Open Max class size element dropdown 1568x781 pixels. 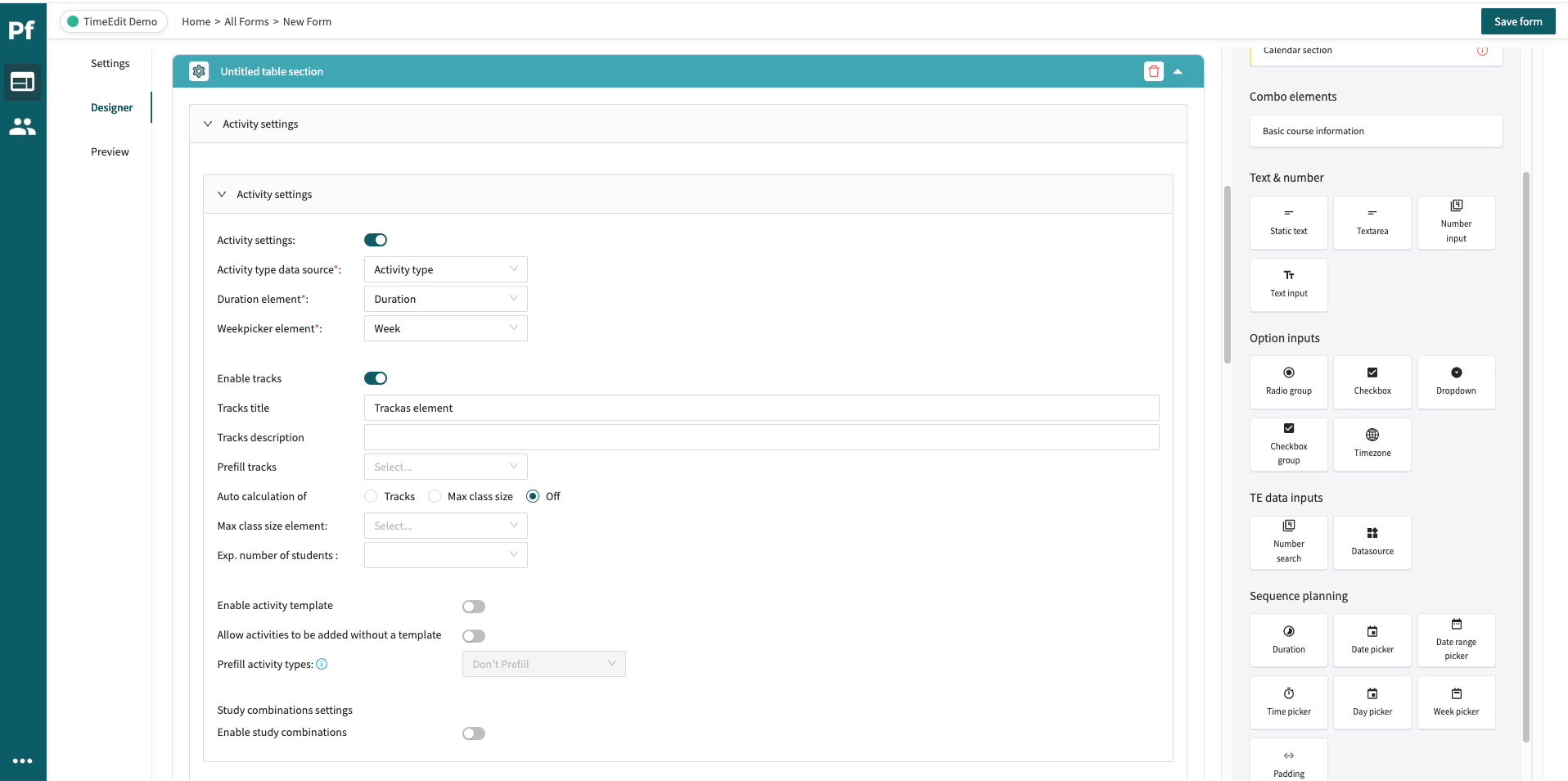click(446, 526)
